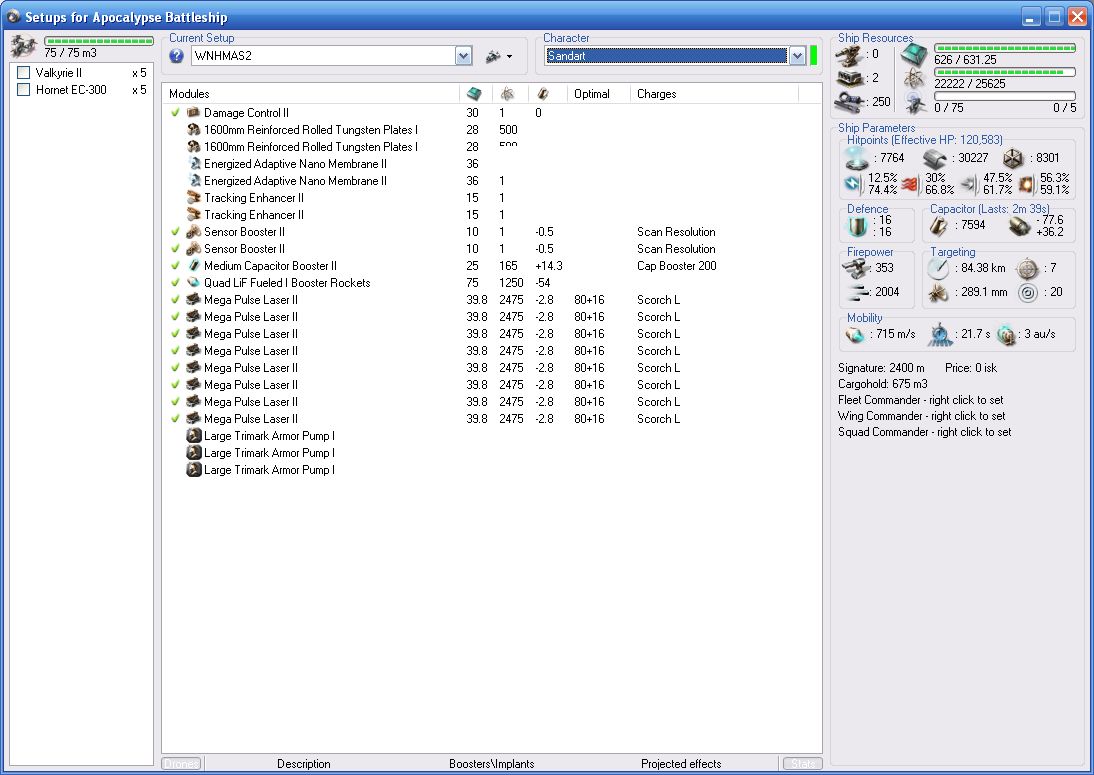Image resolution: width=1094 pixels, height=775 pixels.
Task: Click the targeting range icon beside 84.38 km
Action: [938, 269]
